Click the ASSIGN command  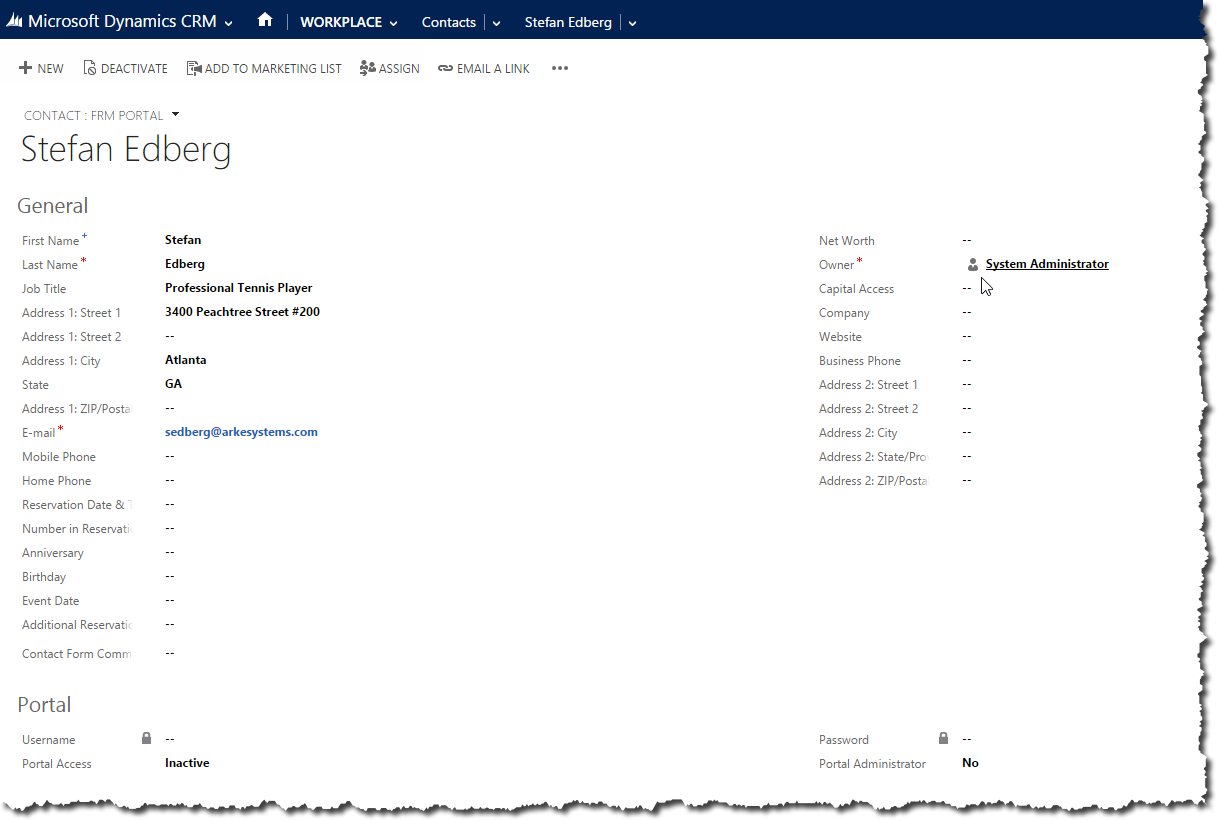coord(399,69)
